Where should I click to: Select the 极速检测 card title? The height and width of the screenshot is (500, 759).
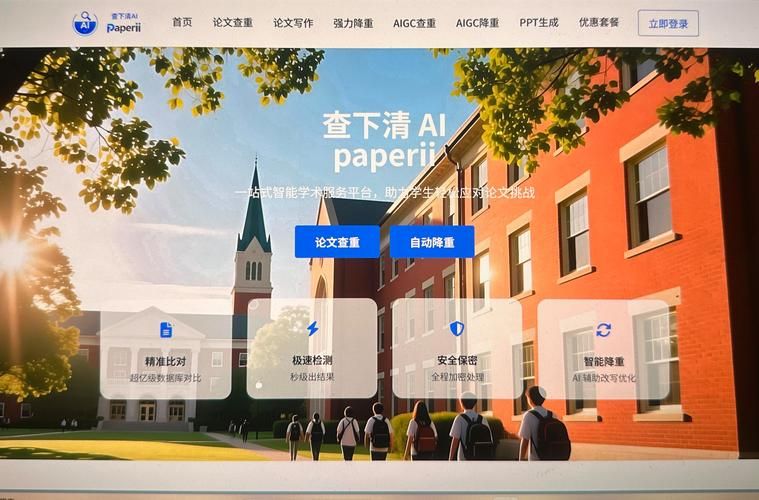(x=312, y=360)
